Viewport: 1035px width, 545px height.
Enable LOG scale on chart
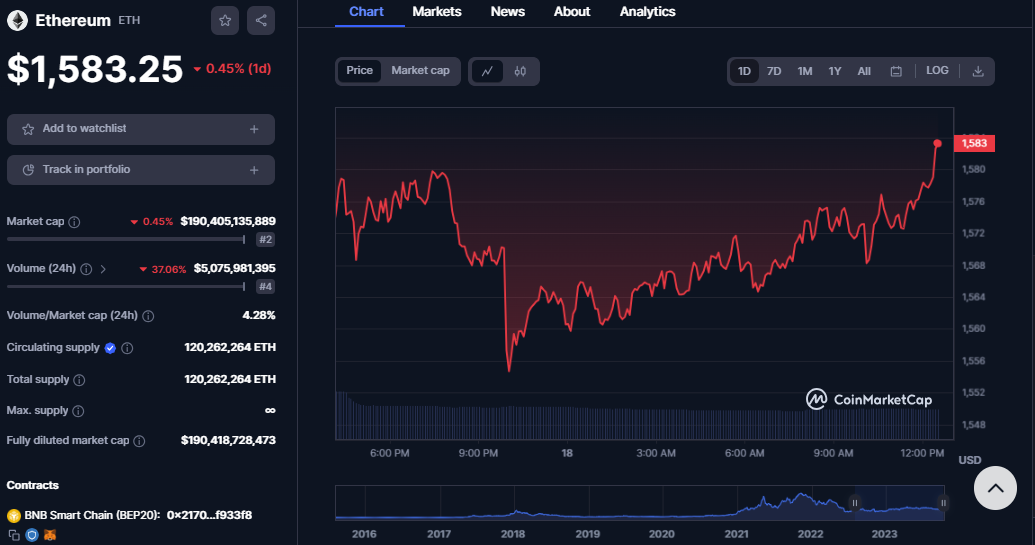click(937, 71)
